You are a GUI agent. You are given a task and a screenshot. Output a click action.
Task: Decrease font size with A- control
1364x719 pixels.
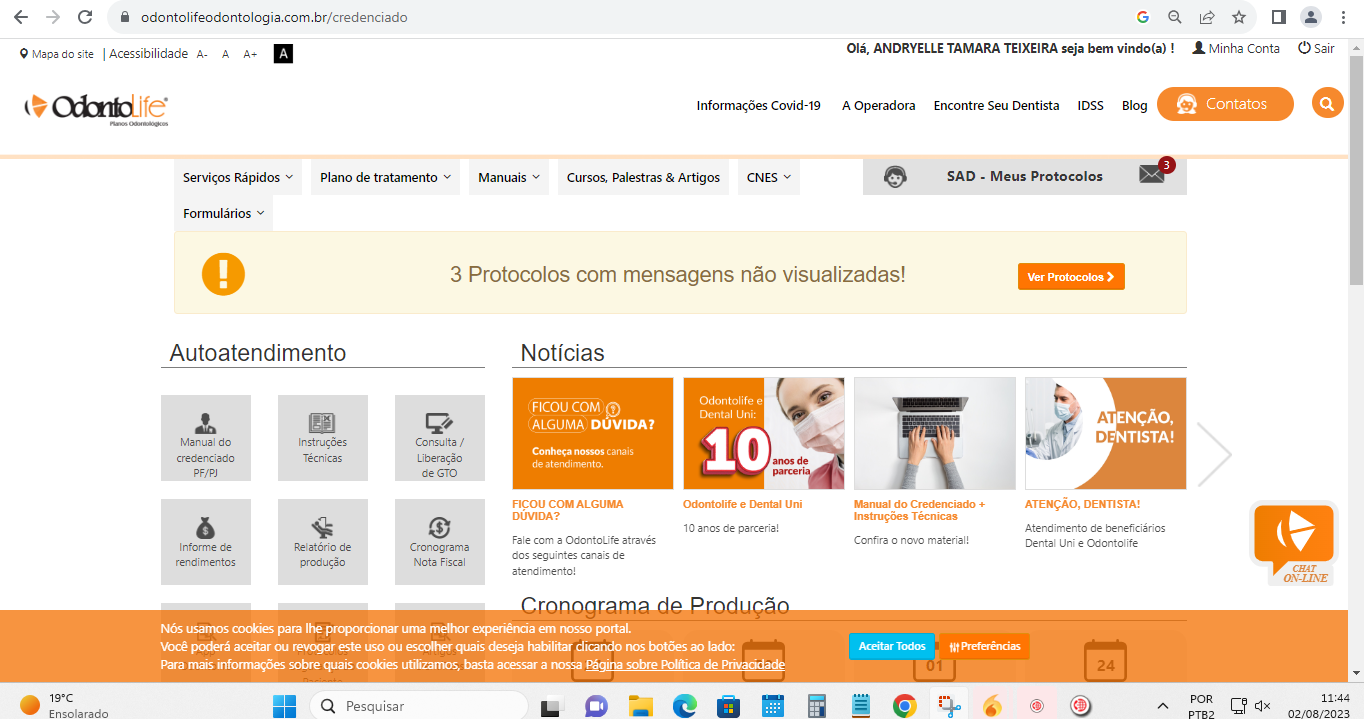pyautogui.click(x=202, y=54)
